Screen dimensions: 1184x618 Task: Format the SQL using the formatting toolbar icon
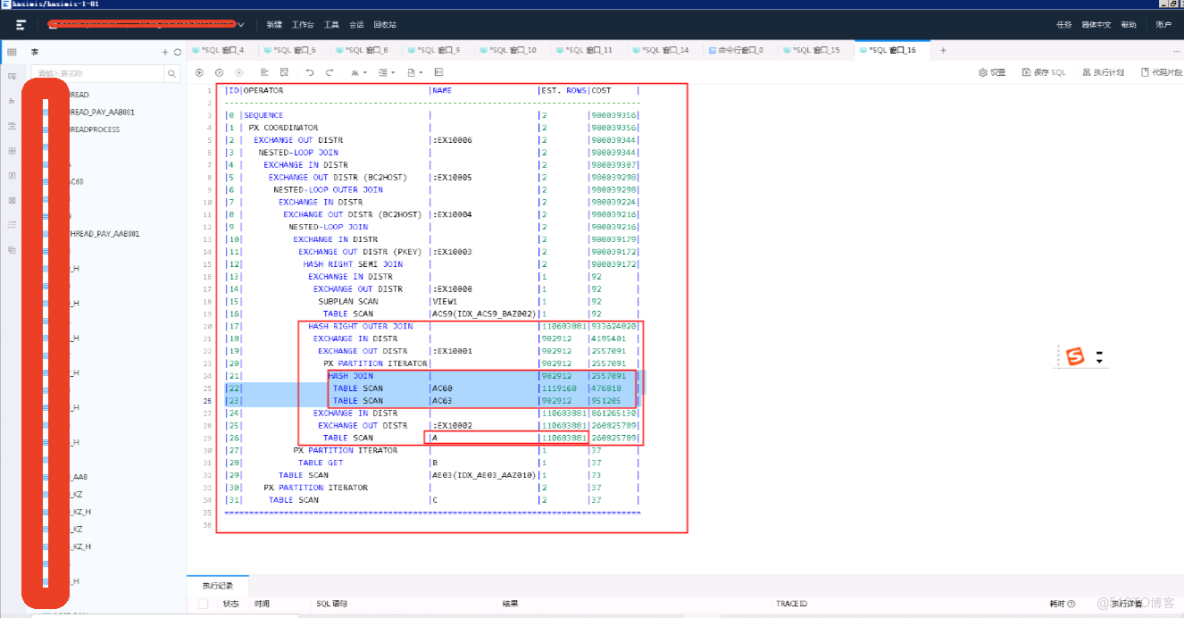click(x=265, y=72)
